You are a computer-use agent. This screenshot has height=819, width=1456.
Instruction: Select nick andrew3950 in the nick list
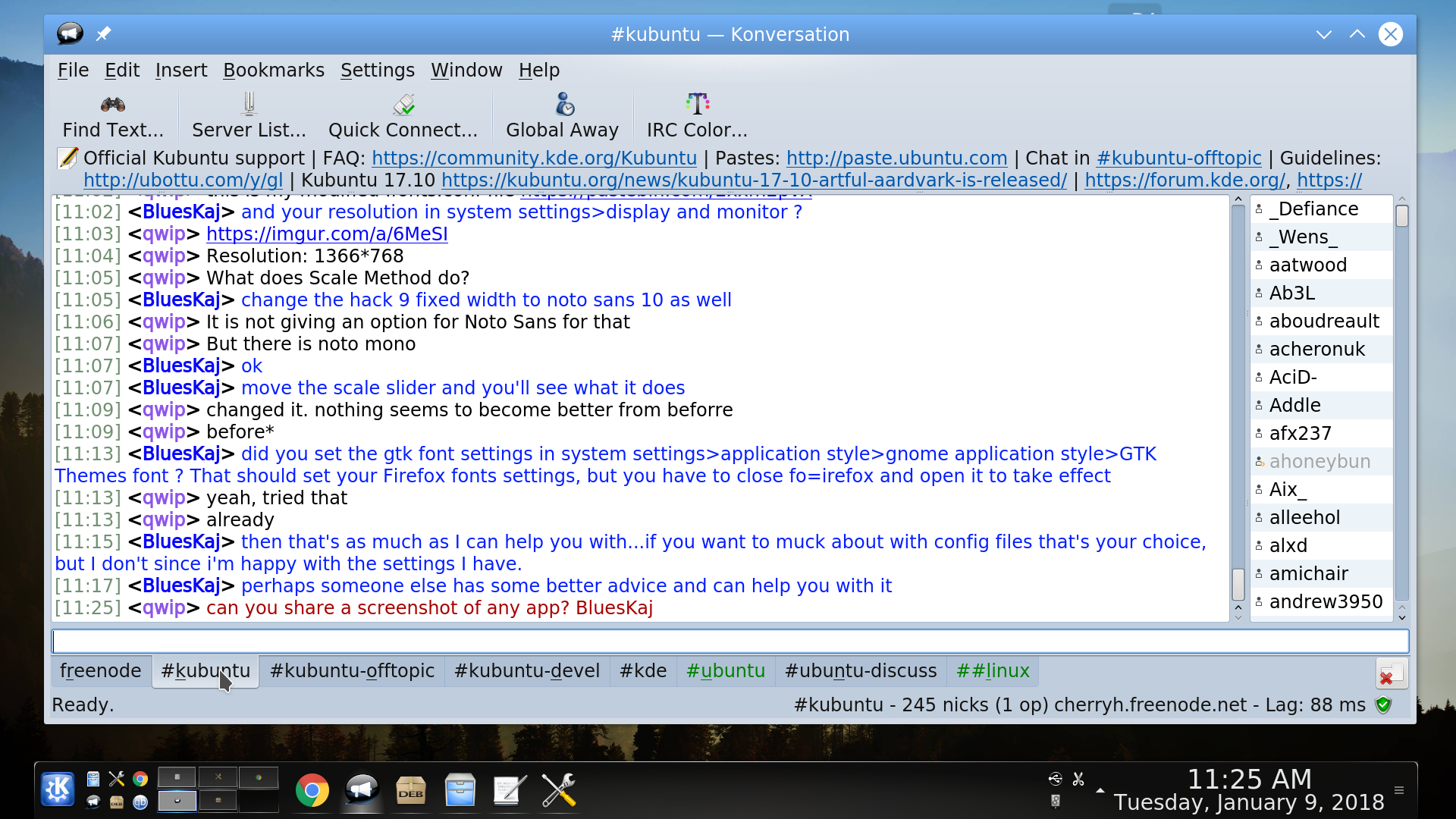point(1320,601)
